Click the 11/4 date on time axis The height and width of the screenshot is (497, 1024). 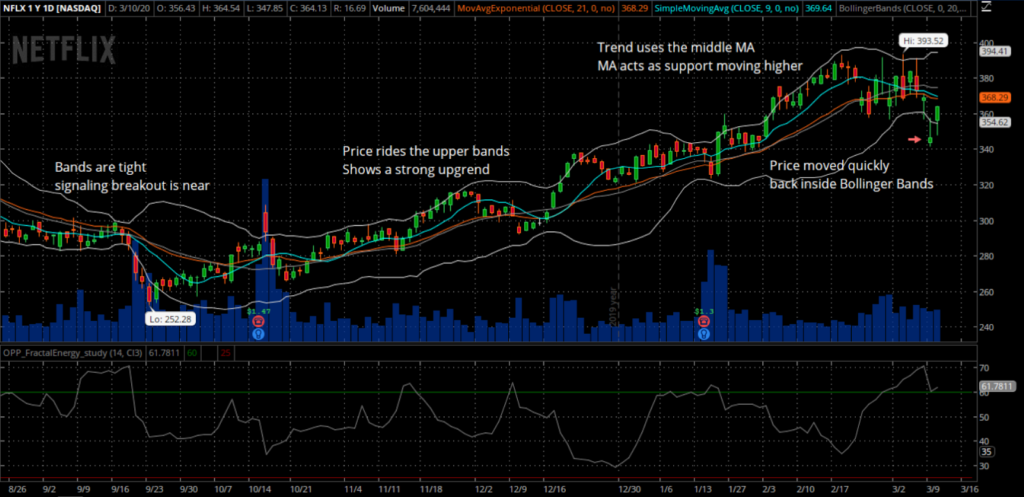(x=353, y=489)
